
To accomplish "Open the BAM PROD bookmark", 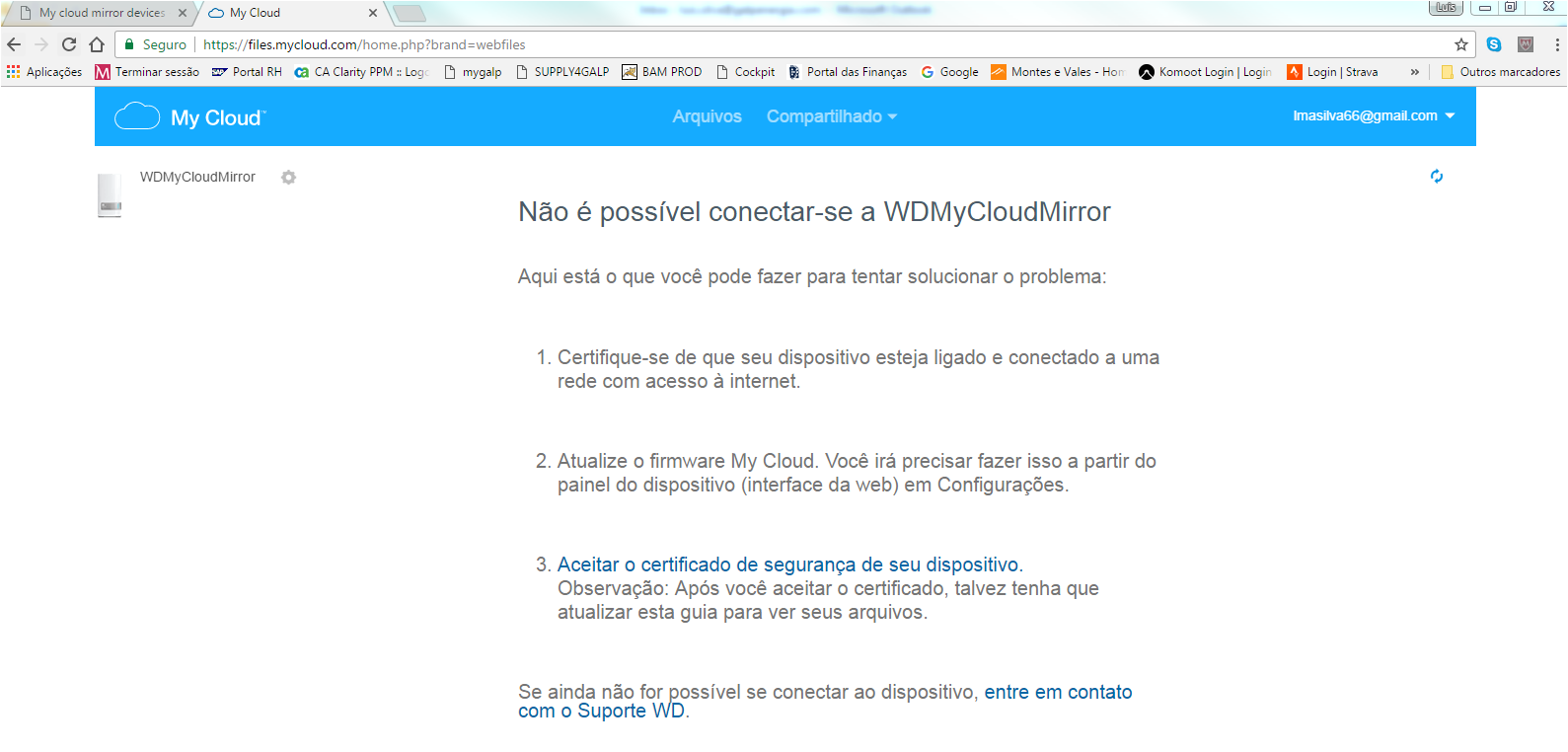I will [x=662, y=72].
